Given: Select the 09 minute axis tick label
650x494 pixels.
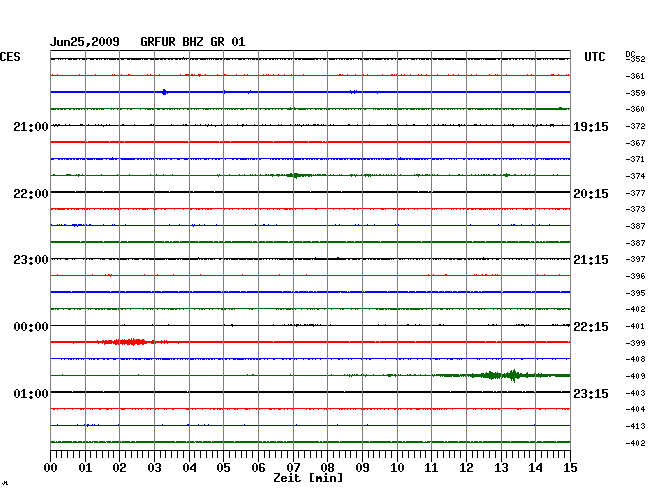Looking at the screenshot, I should [x=362, y=468].
